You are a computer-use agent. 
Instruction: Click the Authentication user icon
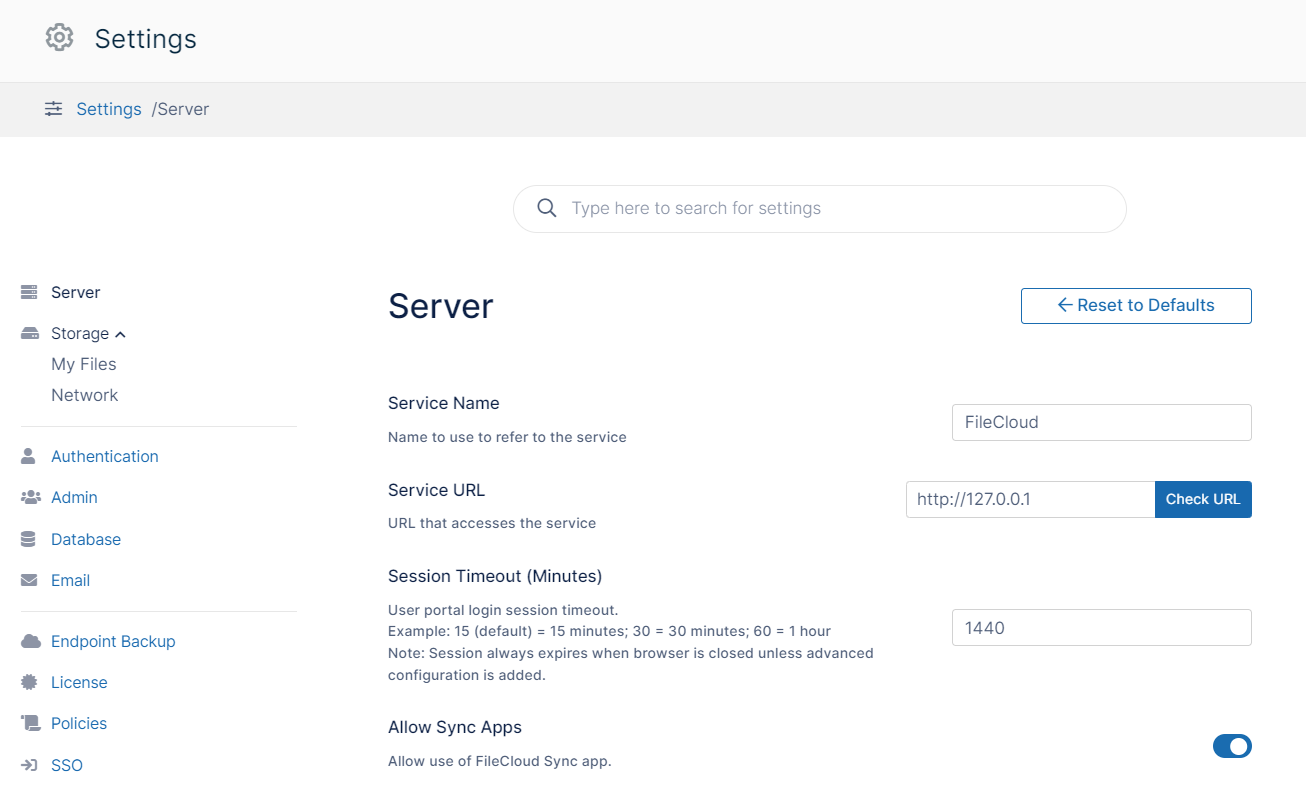click(29, 456)
